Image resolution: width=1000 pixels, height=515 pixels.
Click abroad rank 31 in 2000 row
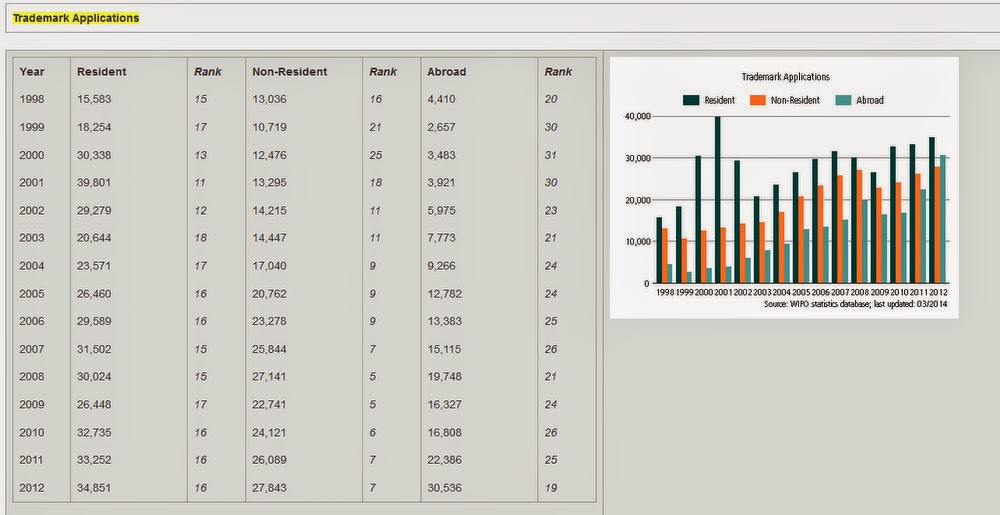[x=551, y=155]
